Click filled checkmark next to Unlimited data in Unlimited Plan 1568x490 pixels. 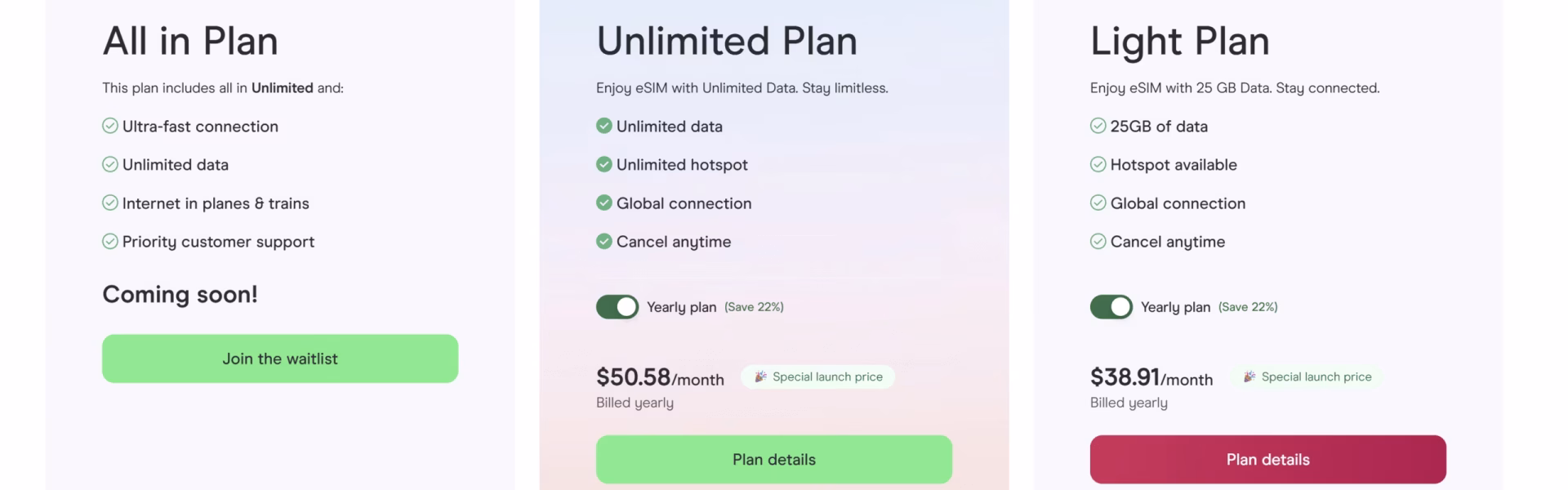click(x=604, y=126)
